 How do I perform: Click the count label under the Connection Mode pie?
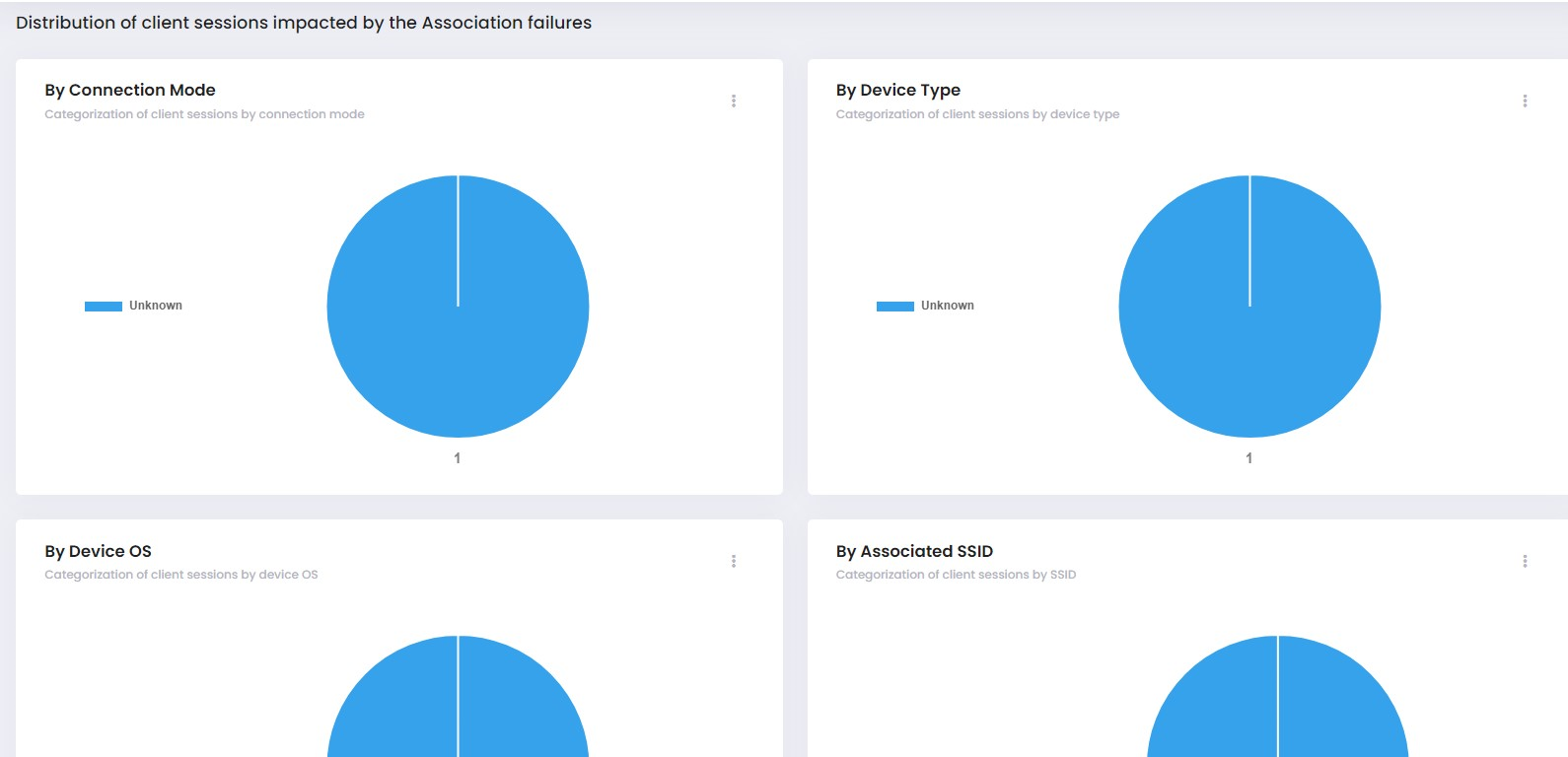click(x=457, y=458)
